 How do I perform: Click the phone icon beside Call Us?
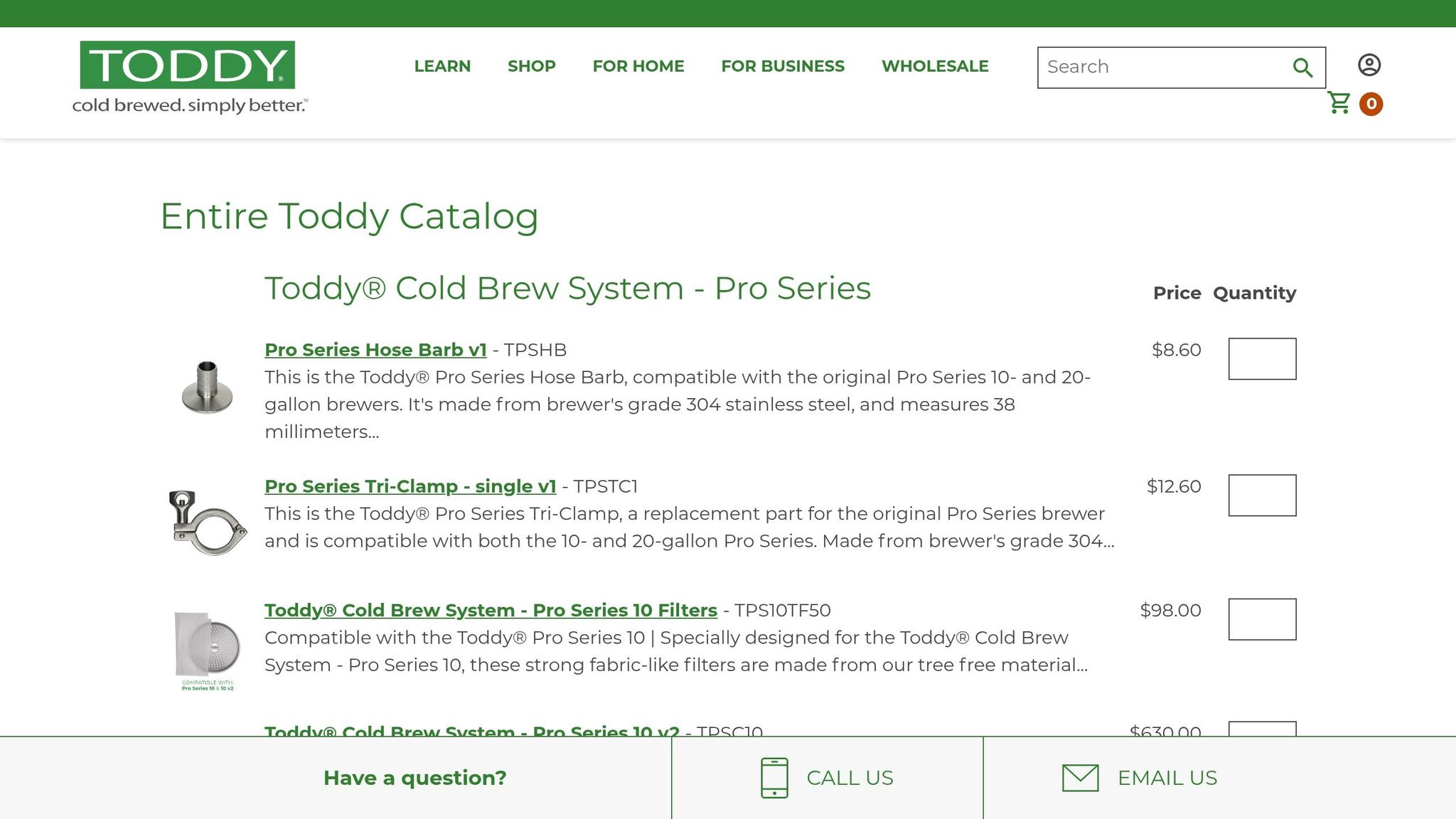click(774, 778)
